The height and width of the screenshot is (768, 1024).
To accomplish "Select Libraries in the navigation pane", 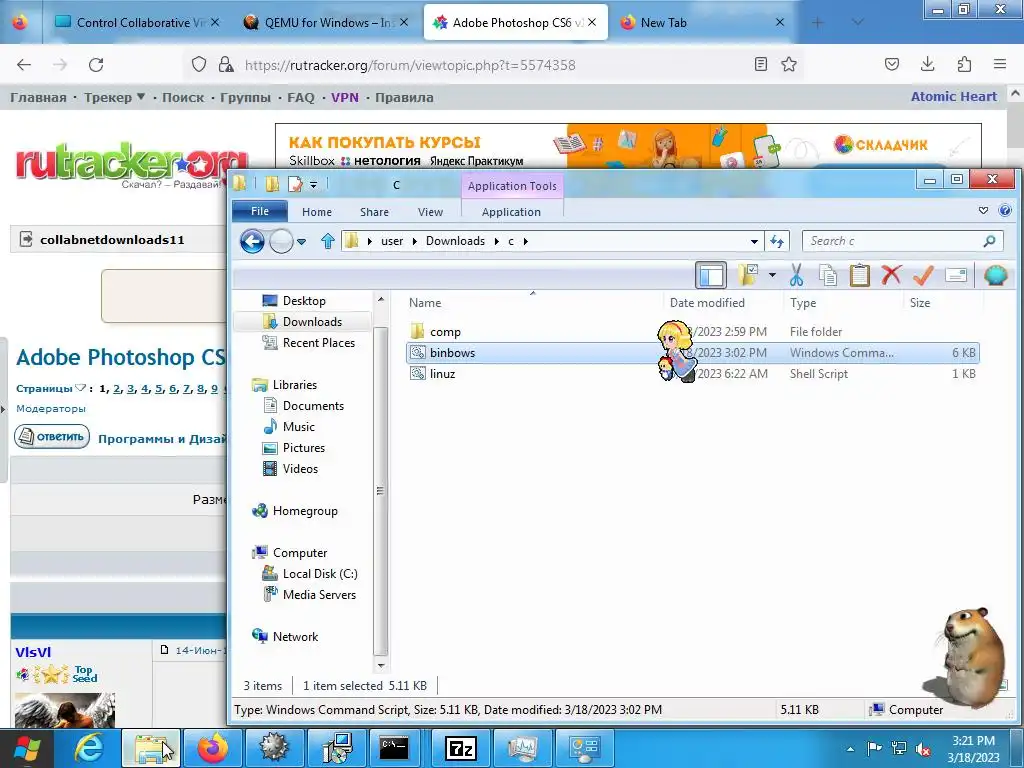I will 295,385.
